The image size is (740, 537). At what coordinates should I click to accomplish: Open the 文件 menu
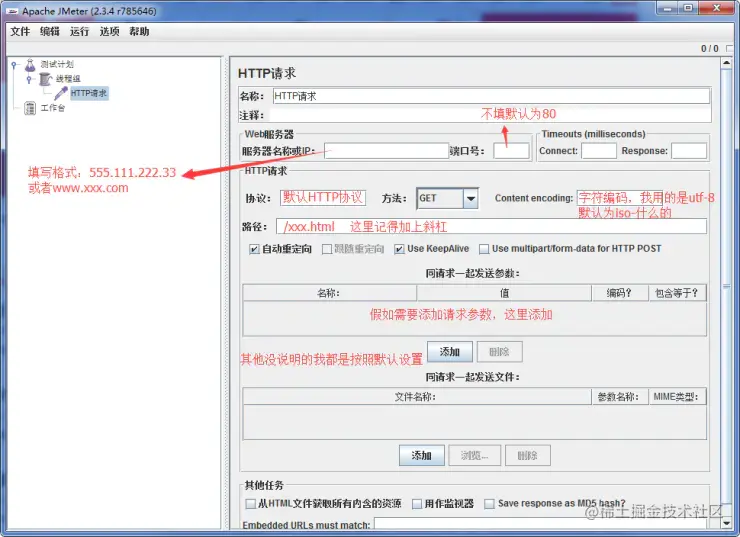pyautogui.click(x=20, y=32)
